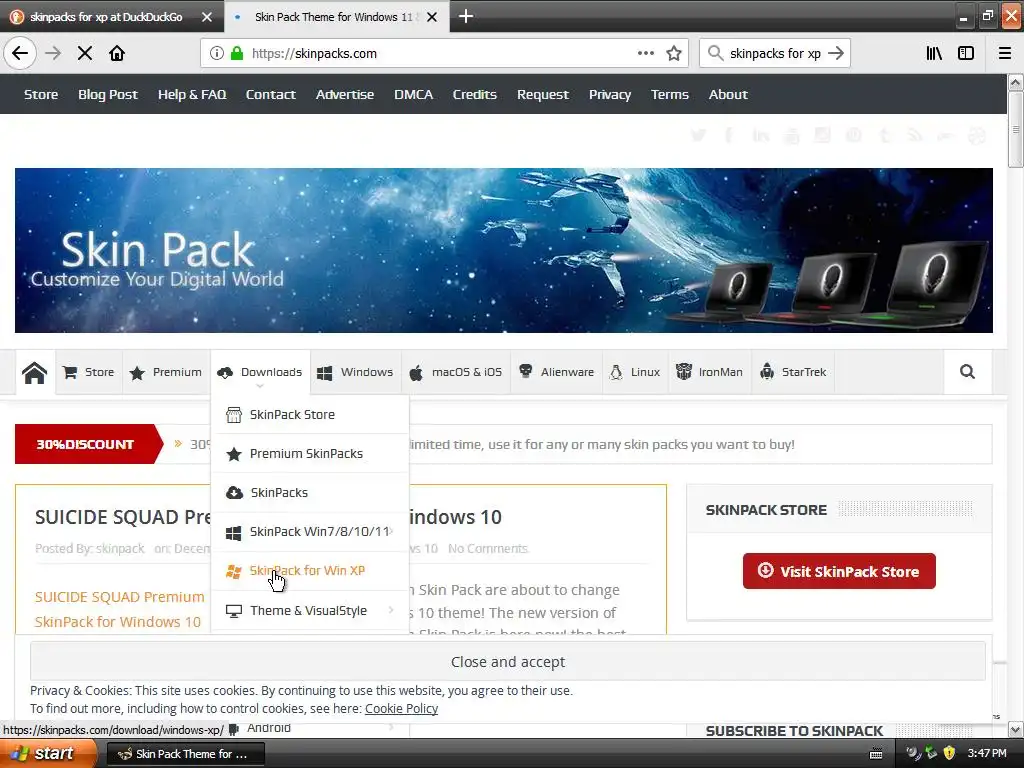The height and width of the screenshot is (768, 1024).
Task: Open SUICIDE SQUAD Premium SkinPack link
Action: pyautogui.click(x=120, y=609)
